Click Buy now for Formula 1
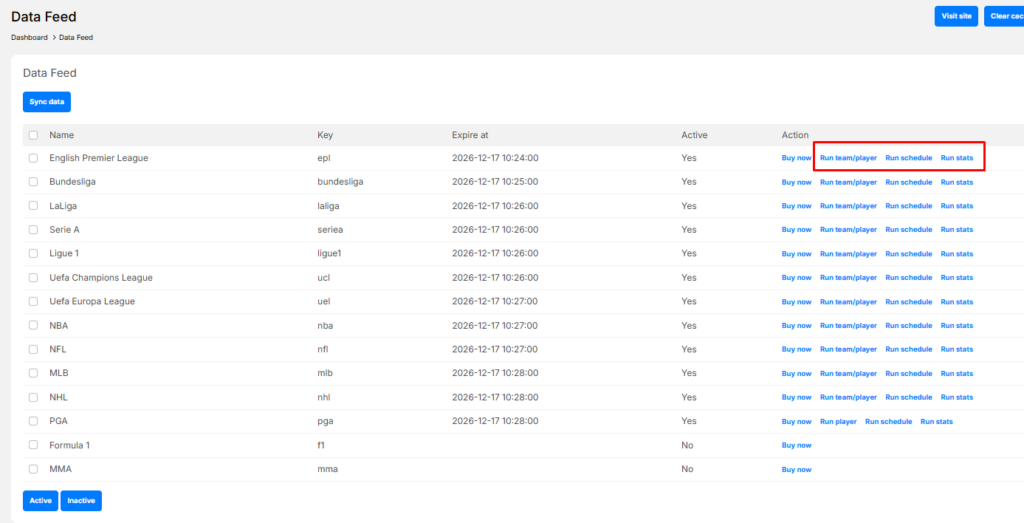This screenshot has width=1024, height=523. pos(796,445)
